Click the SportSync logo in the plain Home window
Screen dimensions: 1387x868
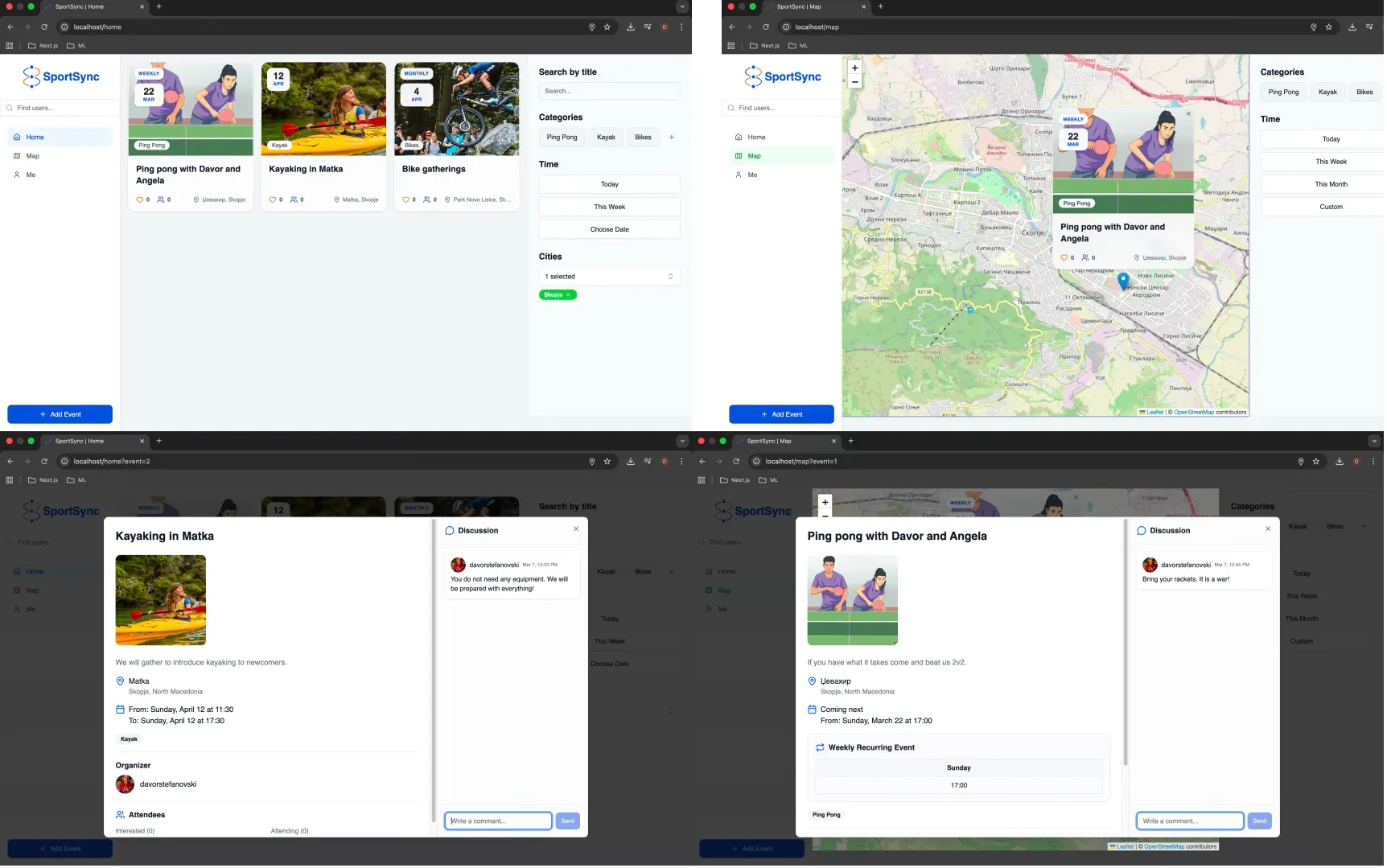click(x=61, y=77)
